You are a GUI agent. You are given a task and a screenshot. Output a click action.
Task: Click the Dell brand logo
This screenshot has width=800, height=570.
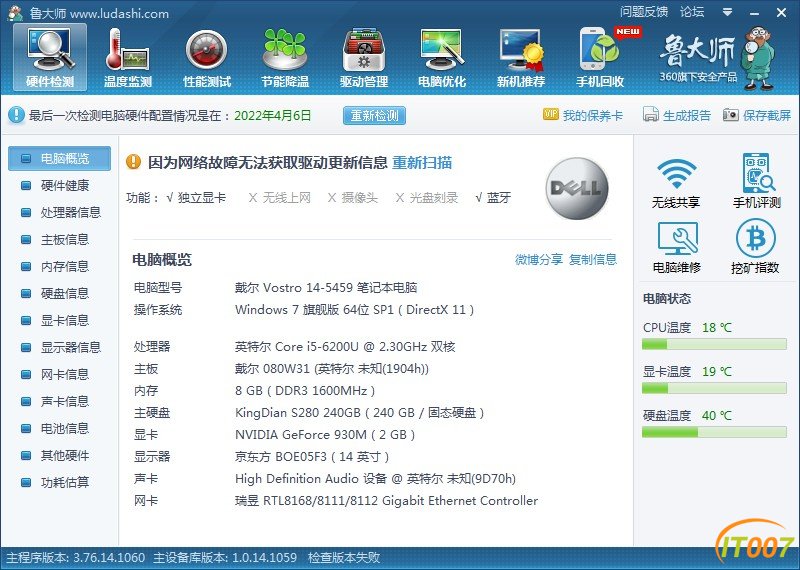(x=577, y=188)
